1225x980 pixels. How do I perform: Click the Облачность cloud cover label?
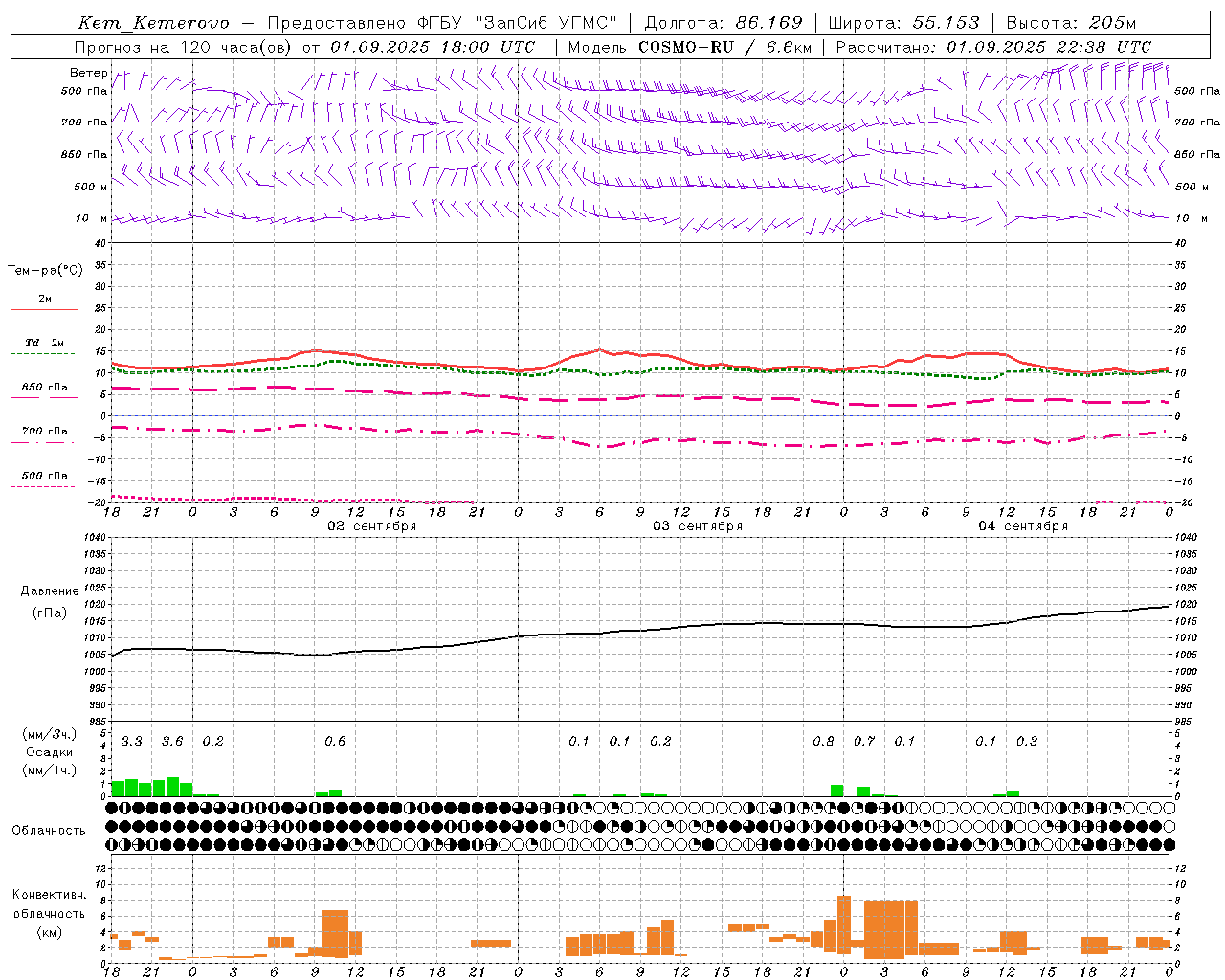point(49,831)
